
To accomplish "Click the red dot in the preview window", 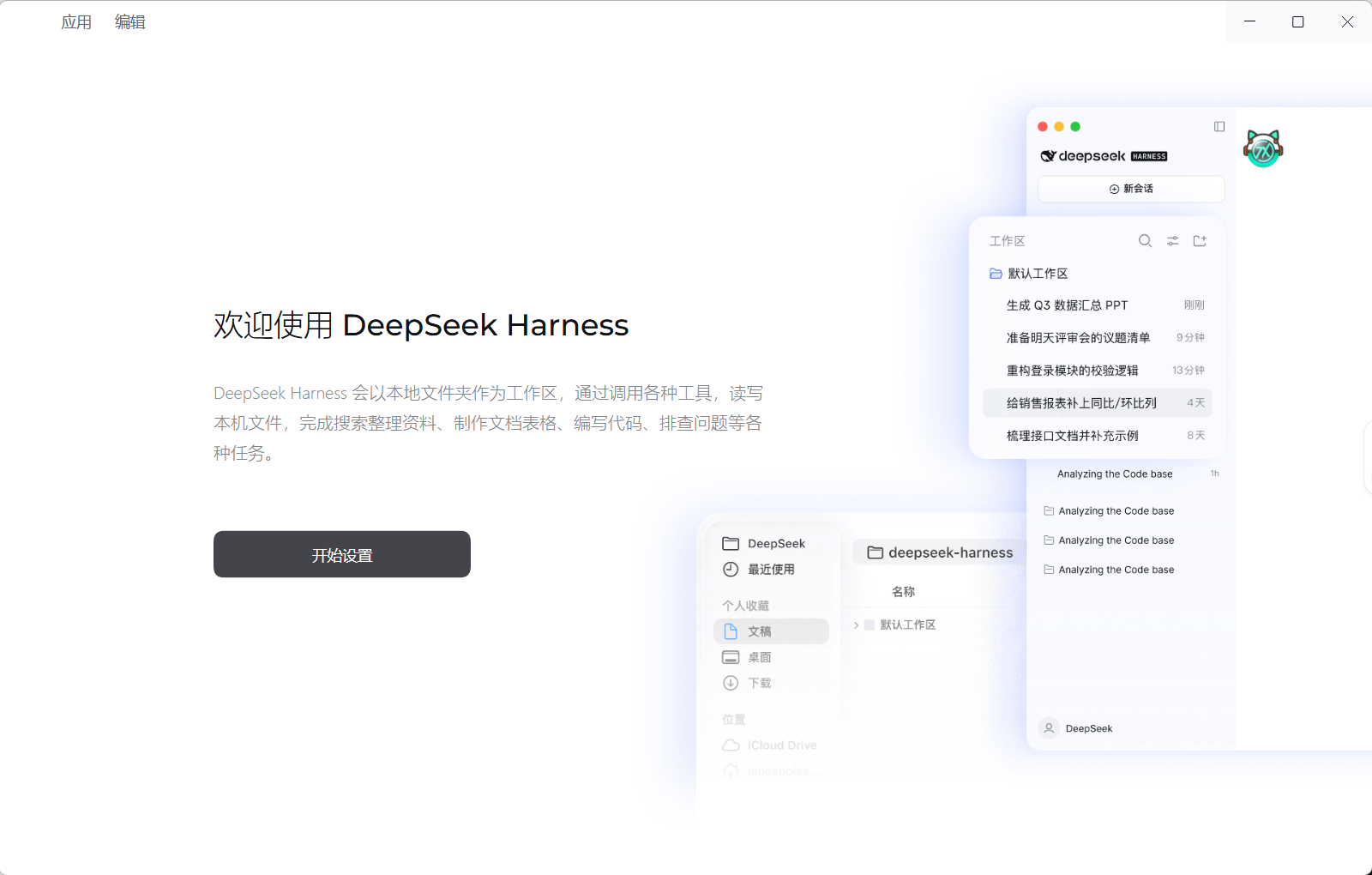I will pyautogui.click(x=1043, y=127).
